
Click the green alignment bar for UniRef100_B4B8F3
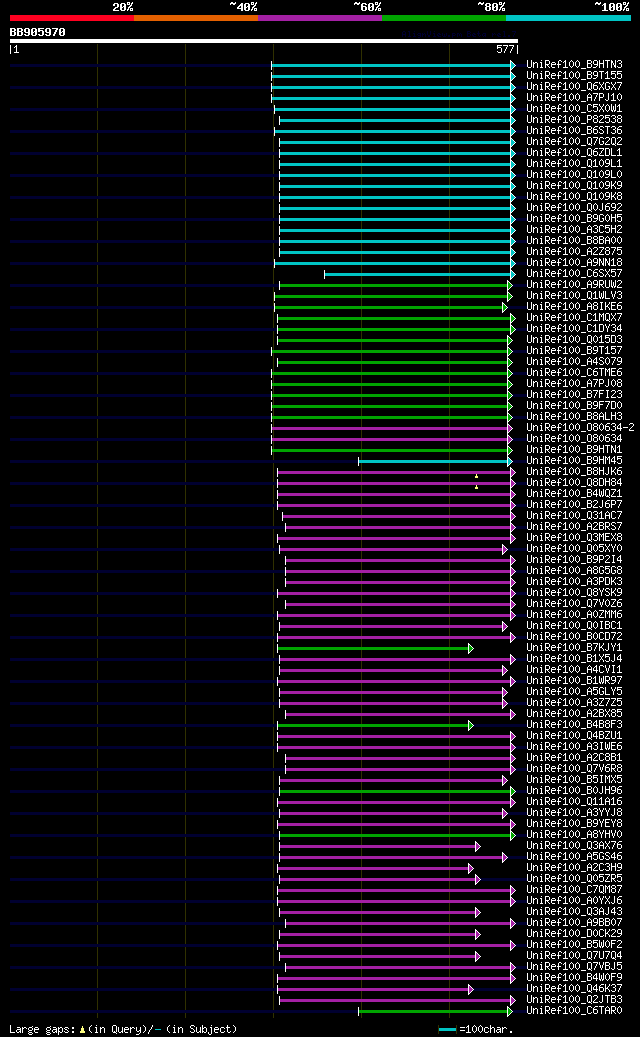(376, 724)
